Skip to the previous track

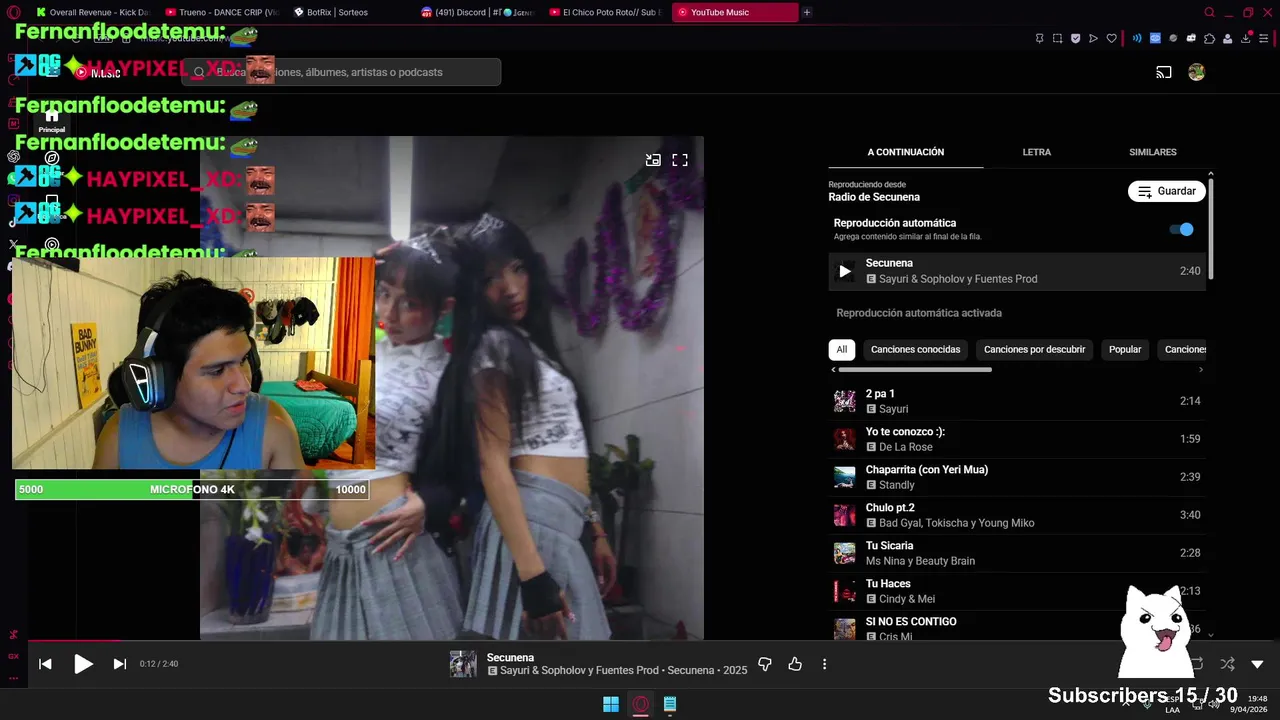(x=45, y=664)
